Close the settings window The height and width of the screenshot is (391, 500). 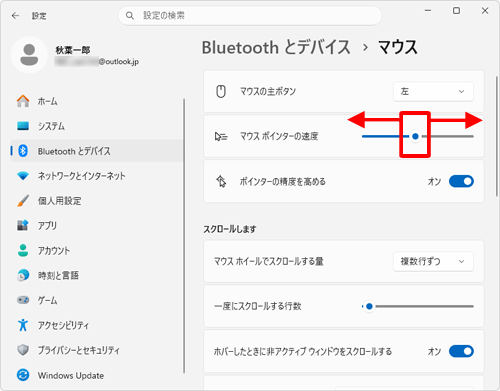coord(485,11)
